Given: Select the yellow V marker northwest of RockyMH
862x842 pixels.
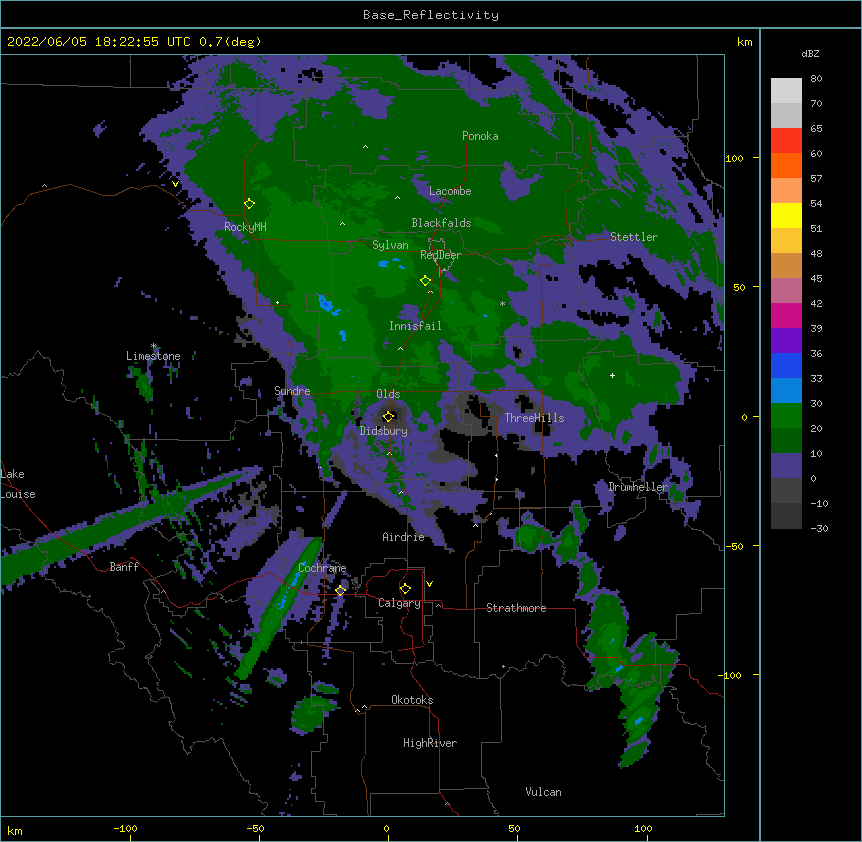Looking at the screenshot, I should [x=175, y=184].
